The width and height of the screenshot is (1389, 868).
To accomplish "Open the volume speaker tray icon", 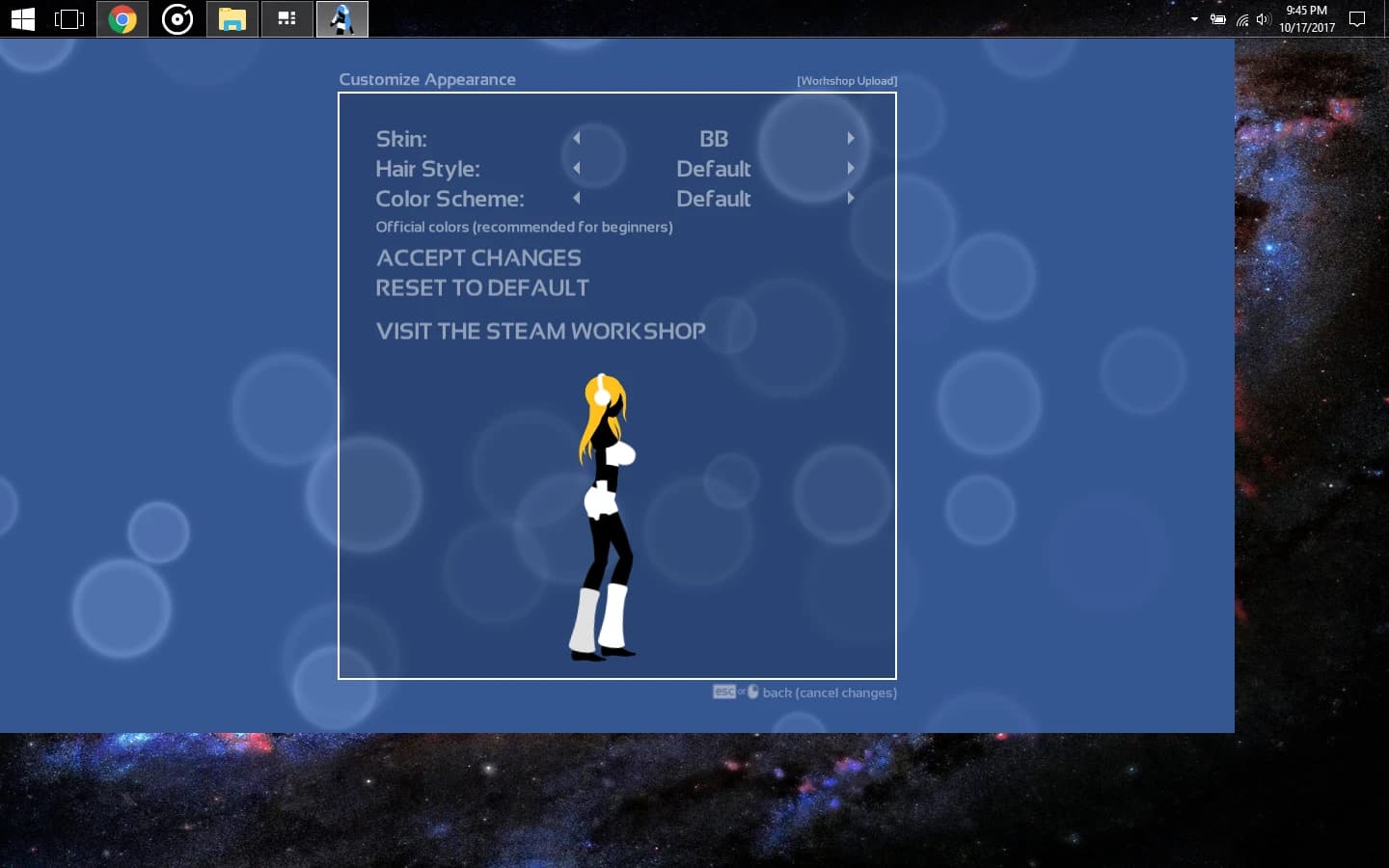I will [x=1264, y=19].
